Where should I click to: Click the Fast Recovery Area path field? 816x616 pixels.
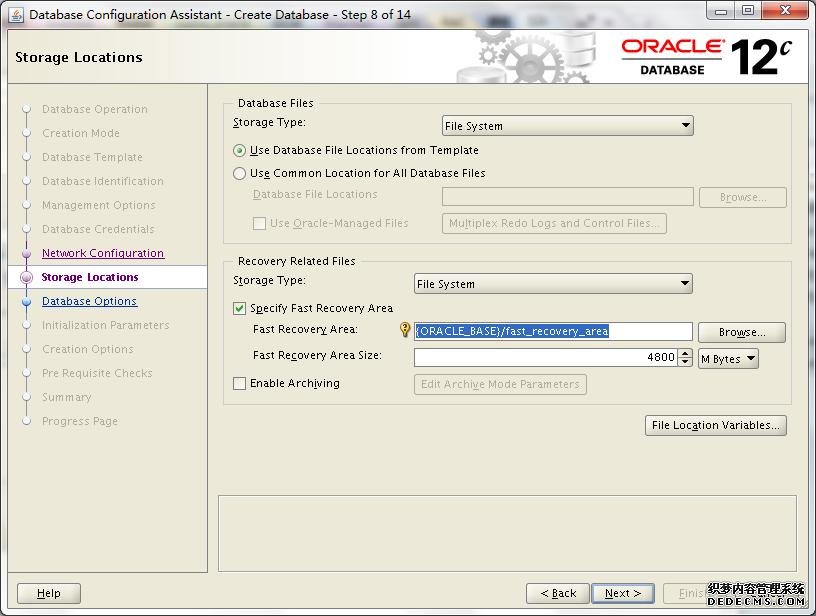553,331
